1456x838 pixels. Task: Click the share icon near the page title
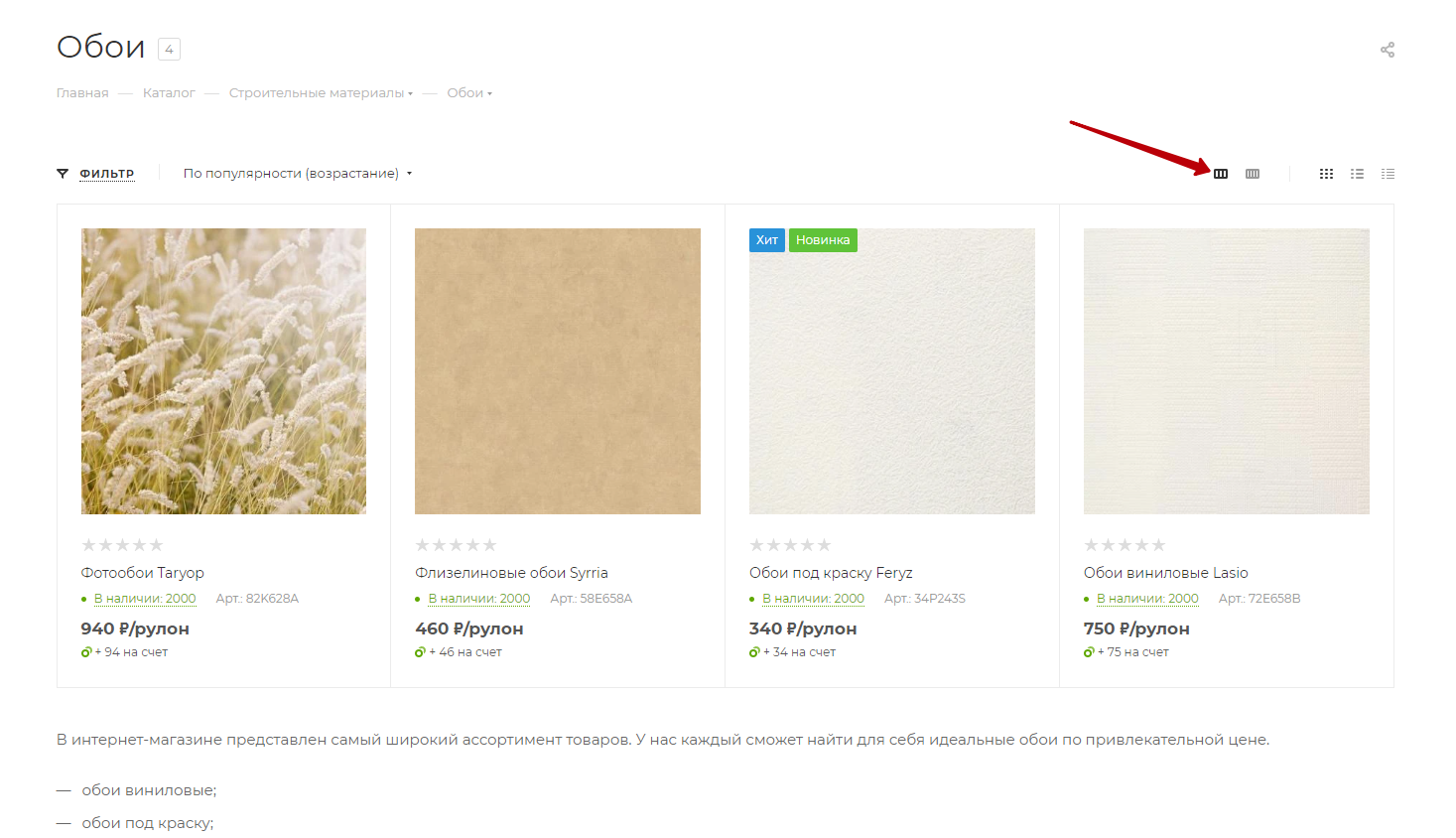click(x=1387, y=50)
